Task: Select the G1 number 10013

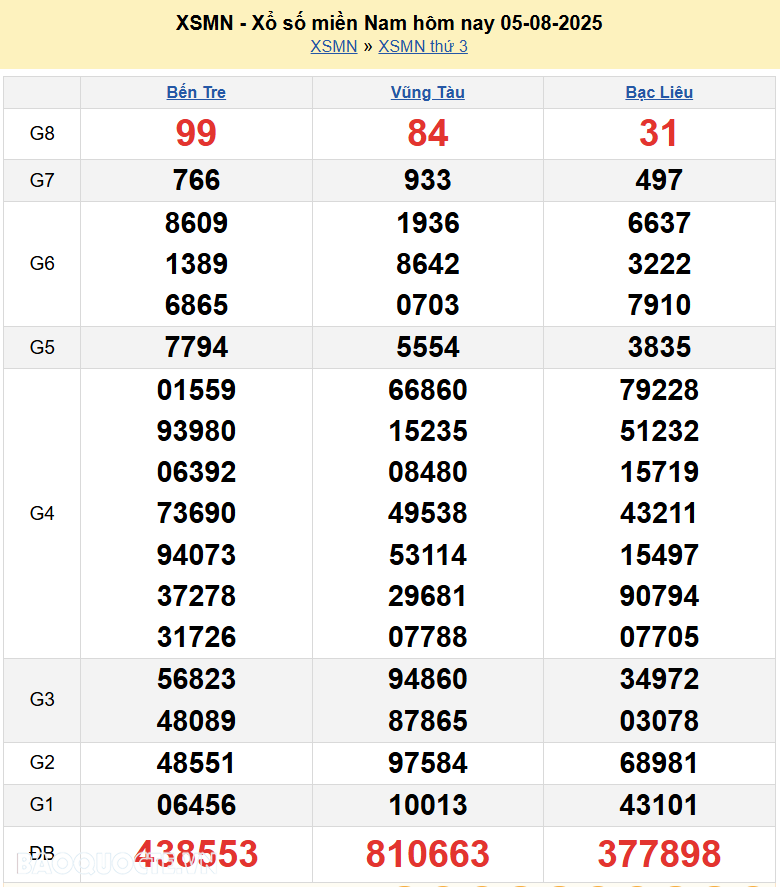Action: click(x=427, y=805)
